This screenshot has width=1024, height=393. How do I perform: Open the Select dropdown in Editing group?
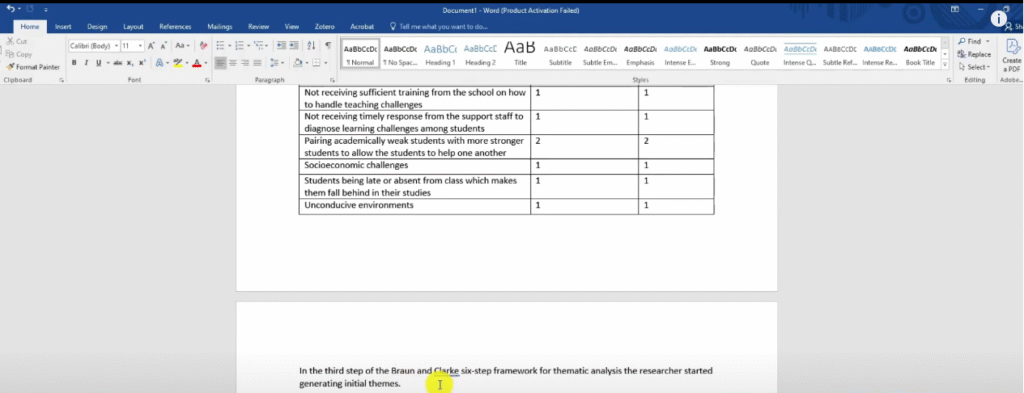point(974,67)
